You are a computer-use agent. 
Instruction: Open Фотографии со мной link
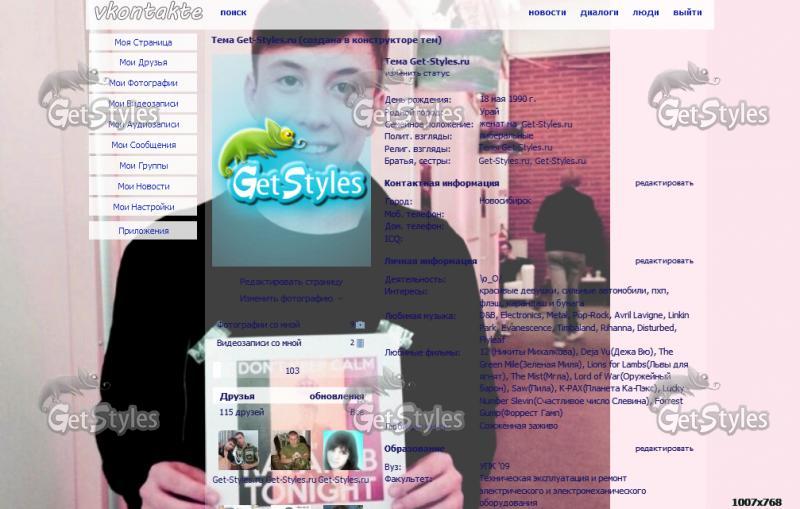coord(258,325)
